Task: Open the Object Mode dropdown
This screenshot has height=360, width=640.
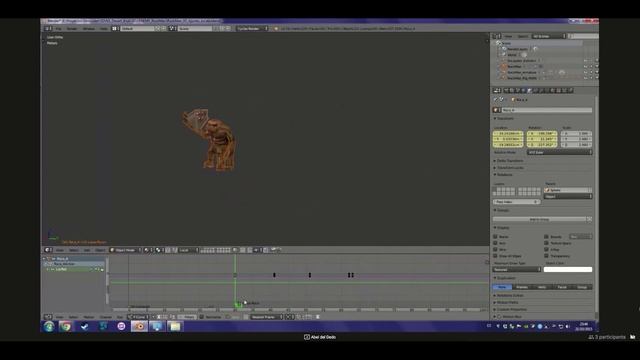Action: 124,250
